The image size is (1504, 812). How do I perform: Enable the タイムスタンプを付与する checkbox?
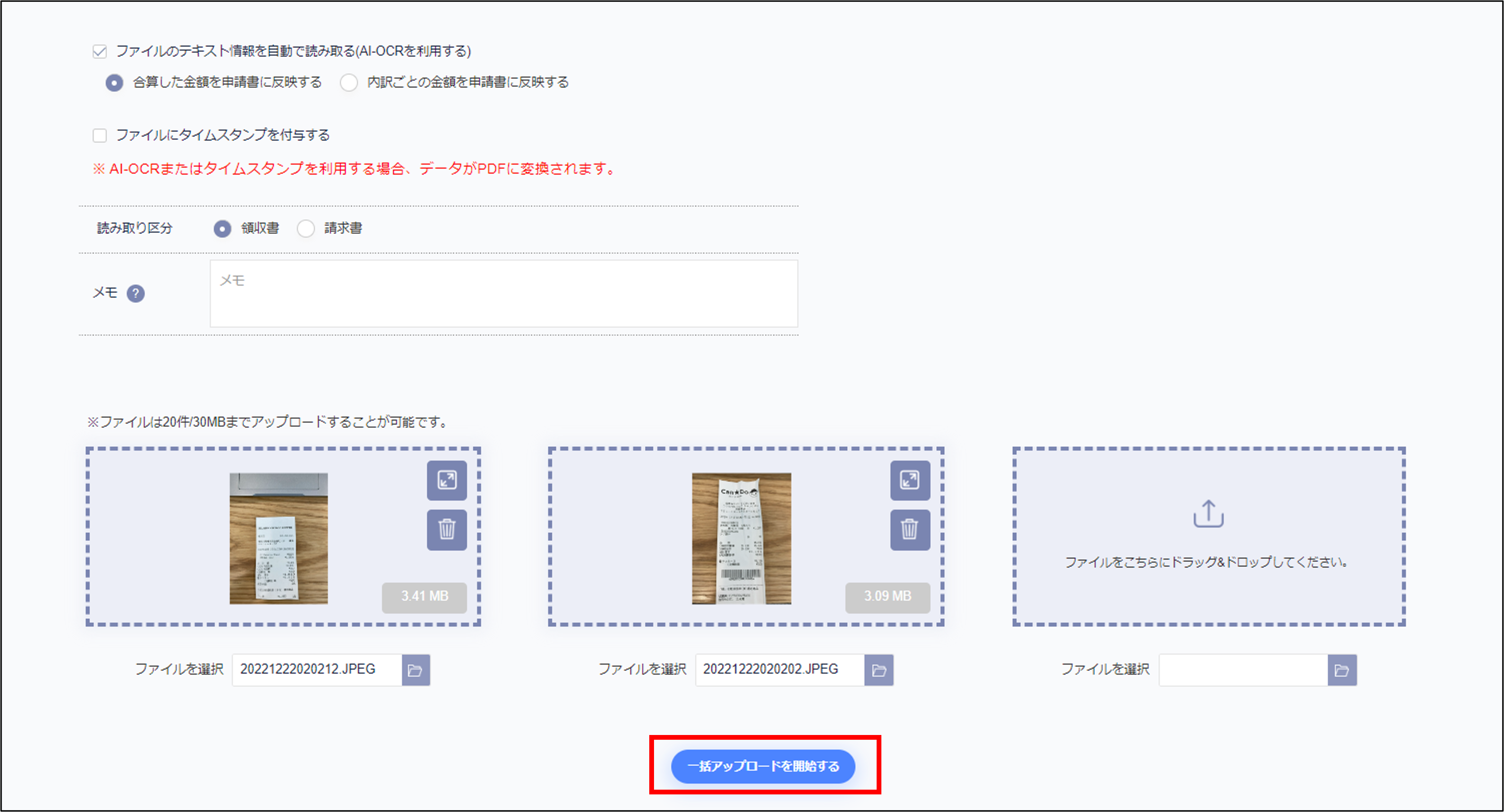100,135
